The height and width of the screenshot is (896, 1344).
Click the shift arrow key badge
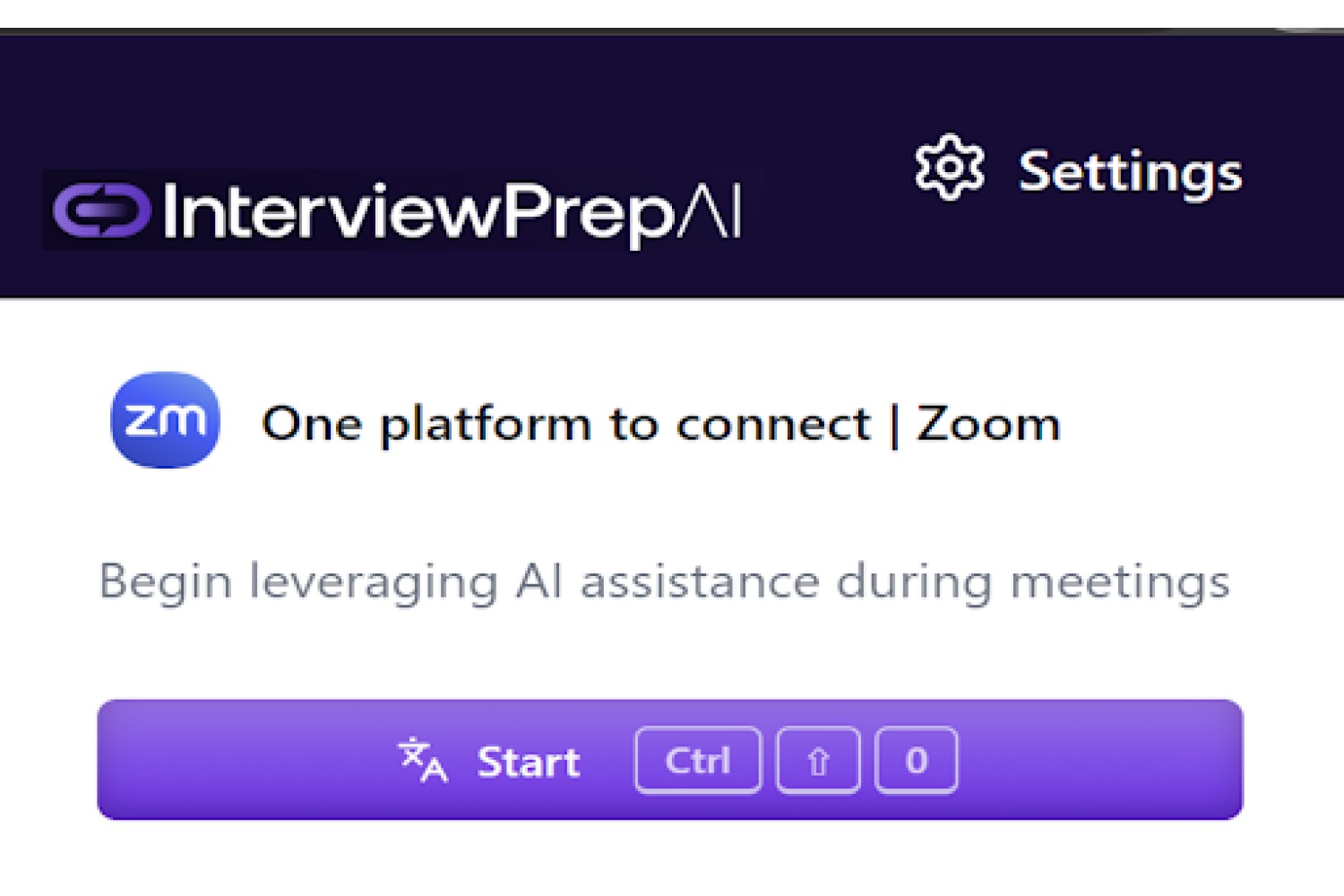[x=818, y=761]
